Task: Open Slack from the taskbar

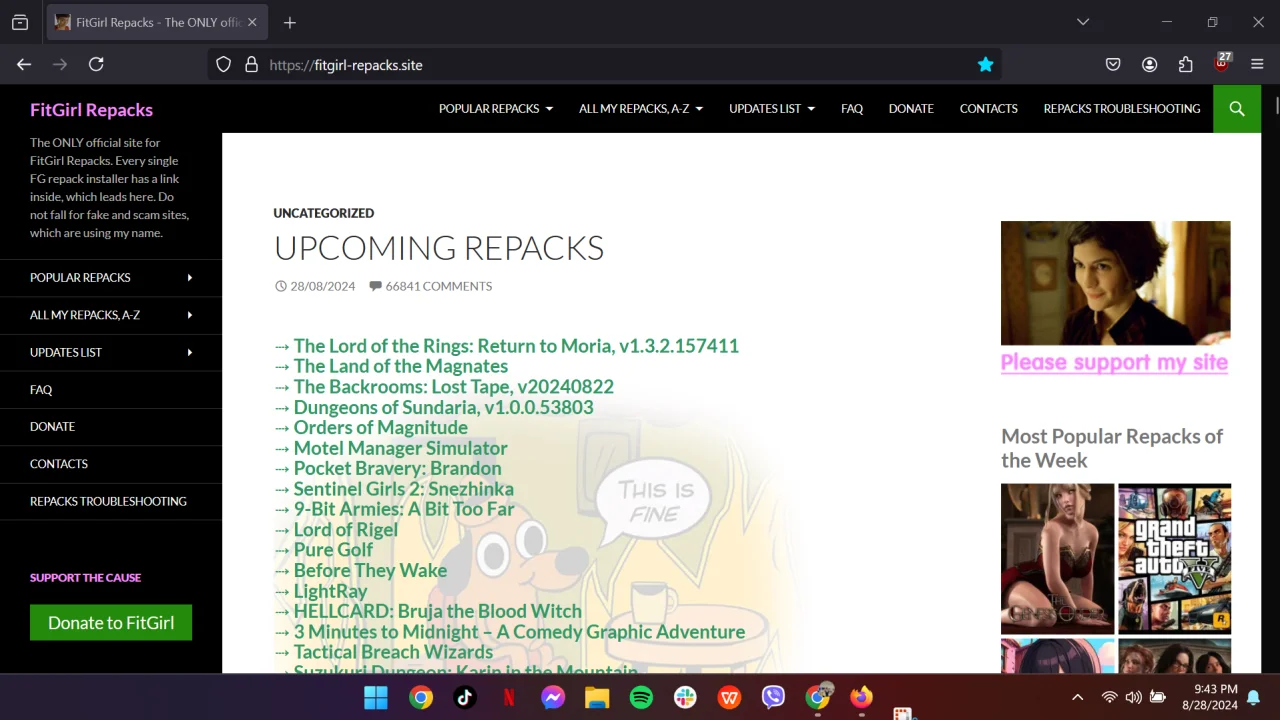Action: (x=685, y=697)
